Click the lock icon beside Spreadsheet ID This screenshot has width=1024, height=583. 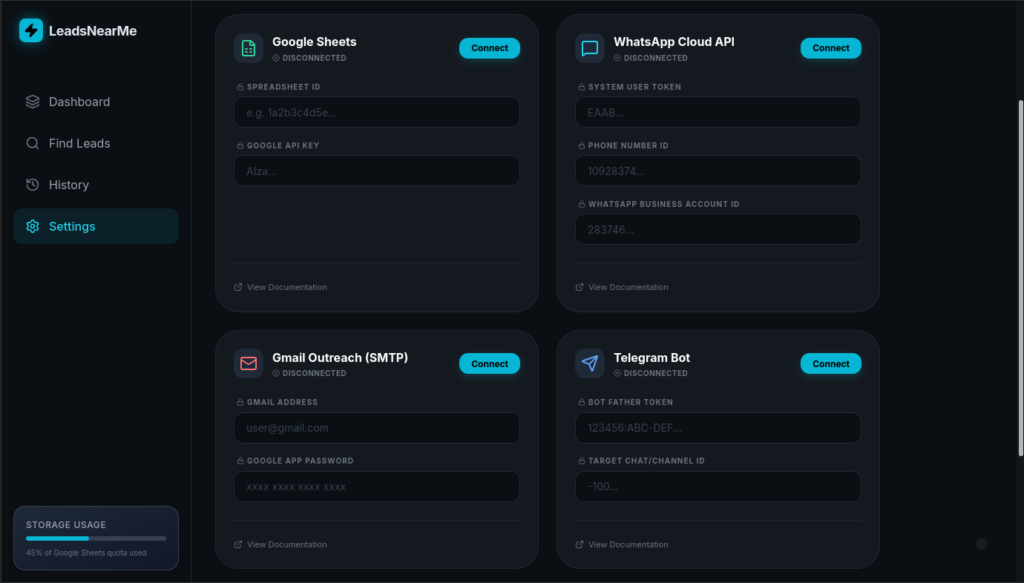(x=240, y=87)
